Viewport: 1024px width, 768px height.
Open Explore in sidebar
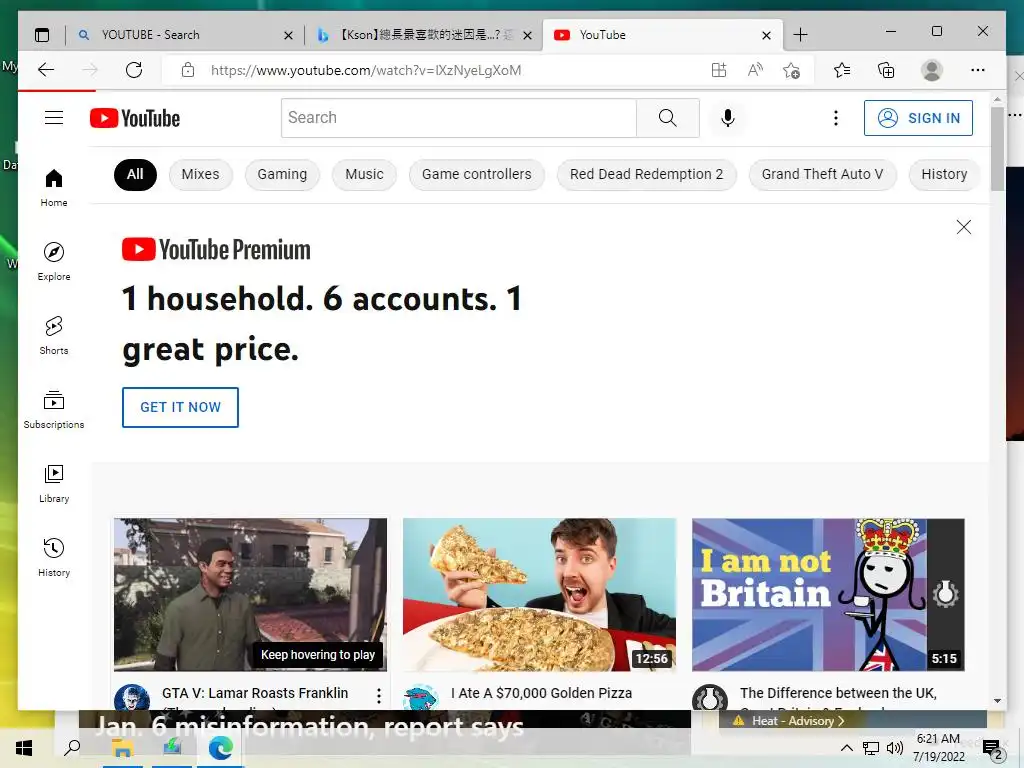click(x=54, y=262)
